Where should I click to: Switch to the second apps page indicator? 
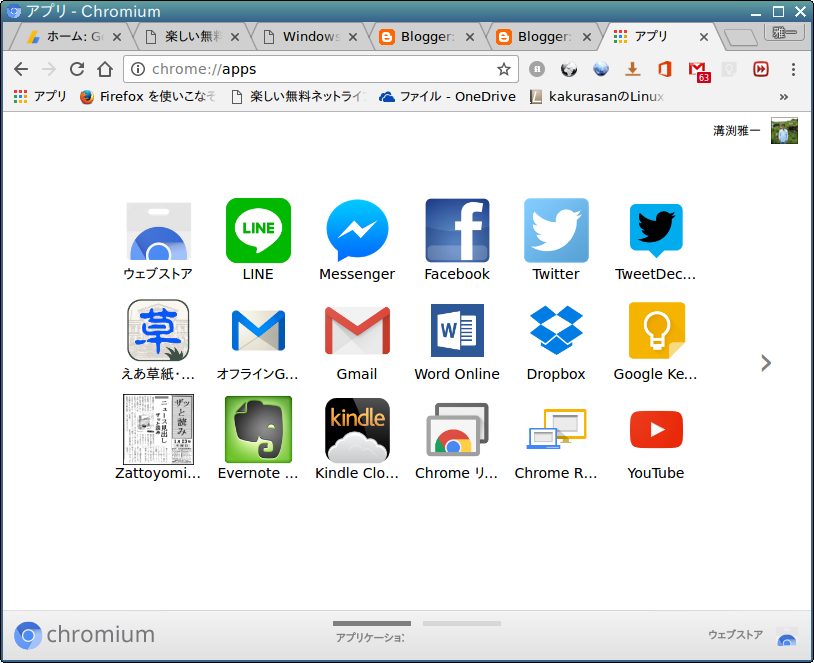(x=462, y=624)
